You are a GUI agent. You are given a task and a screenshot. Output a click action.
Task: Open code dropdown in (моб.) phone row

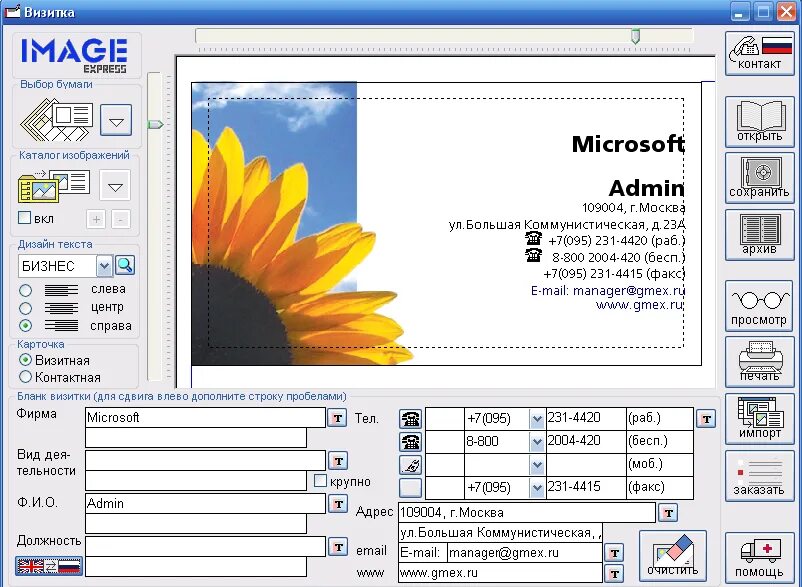pyautogui.click(x=537, y=465)
